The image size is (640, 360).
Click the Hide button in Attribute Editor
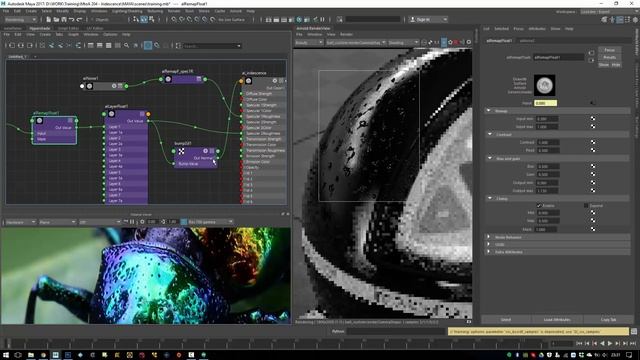[x=616, y=65]
